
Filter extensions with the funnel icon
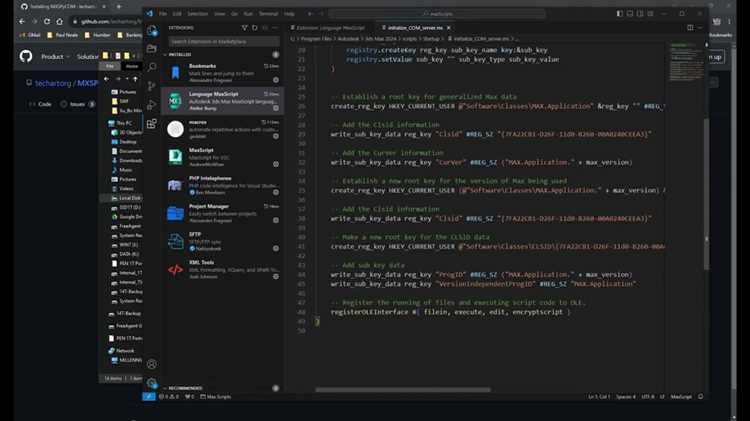[x=244, y=28]
